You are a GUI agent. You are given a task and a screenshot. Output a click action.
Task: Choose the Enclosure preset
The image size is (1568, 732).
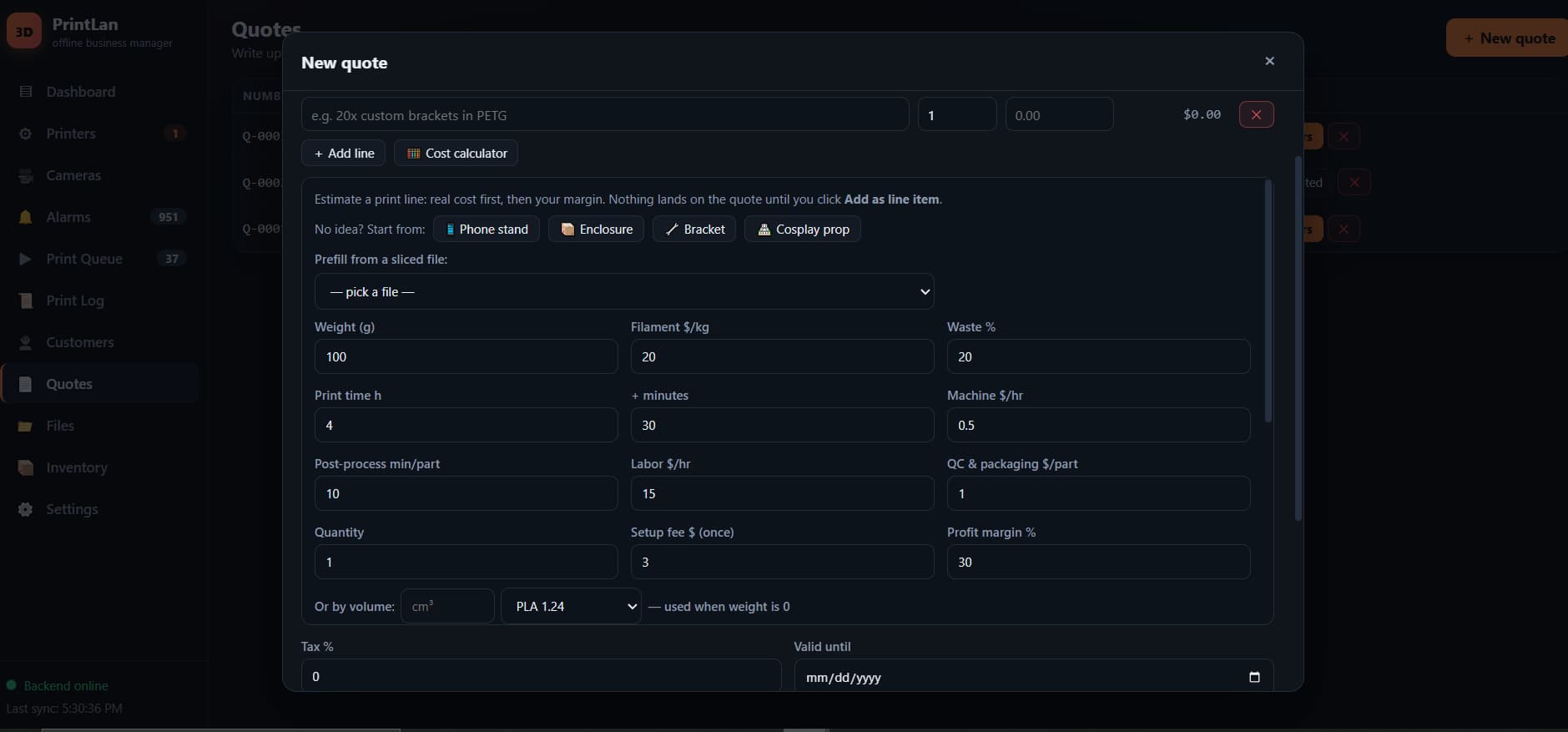coord(596,229)
